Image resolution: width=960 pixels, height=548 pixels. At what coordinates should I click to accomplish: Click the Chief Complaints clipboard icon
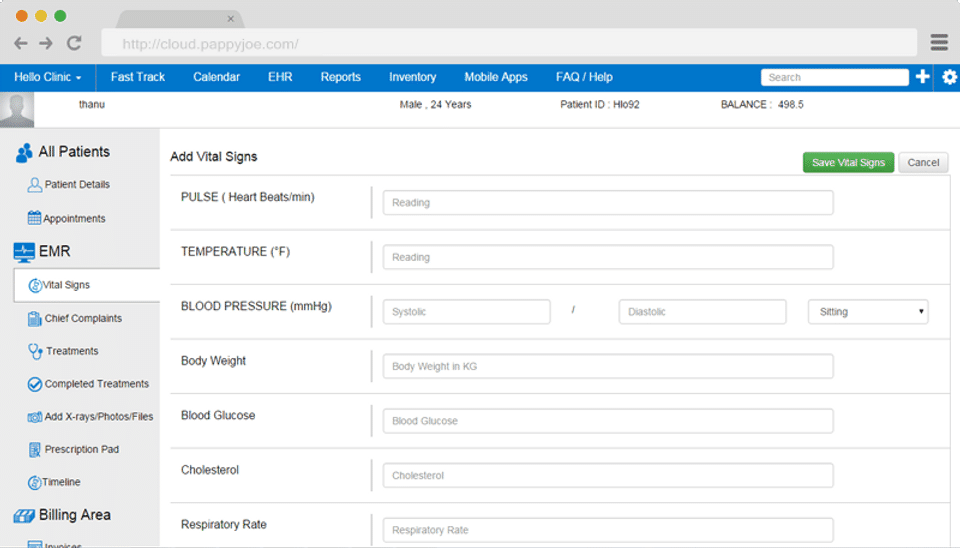pyautogui.click(x=34, y=318)
